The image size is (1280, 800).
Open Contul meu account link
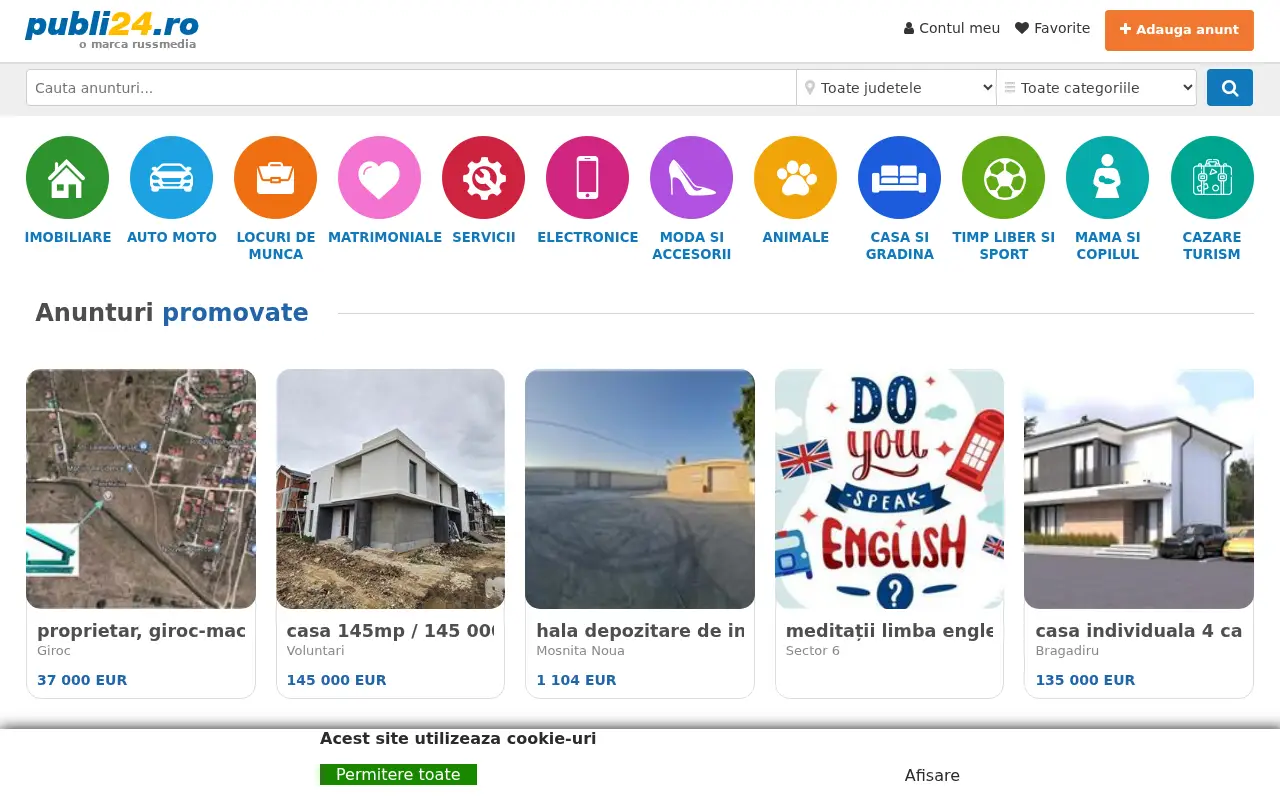click(952, 28)
